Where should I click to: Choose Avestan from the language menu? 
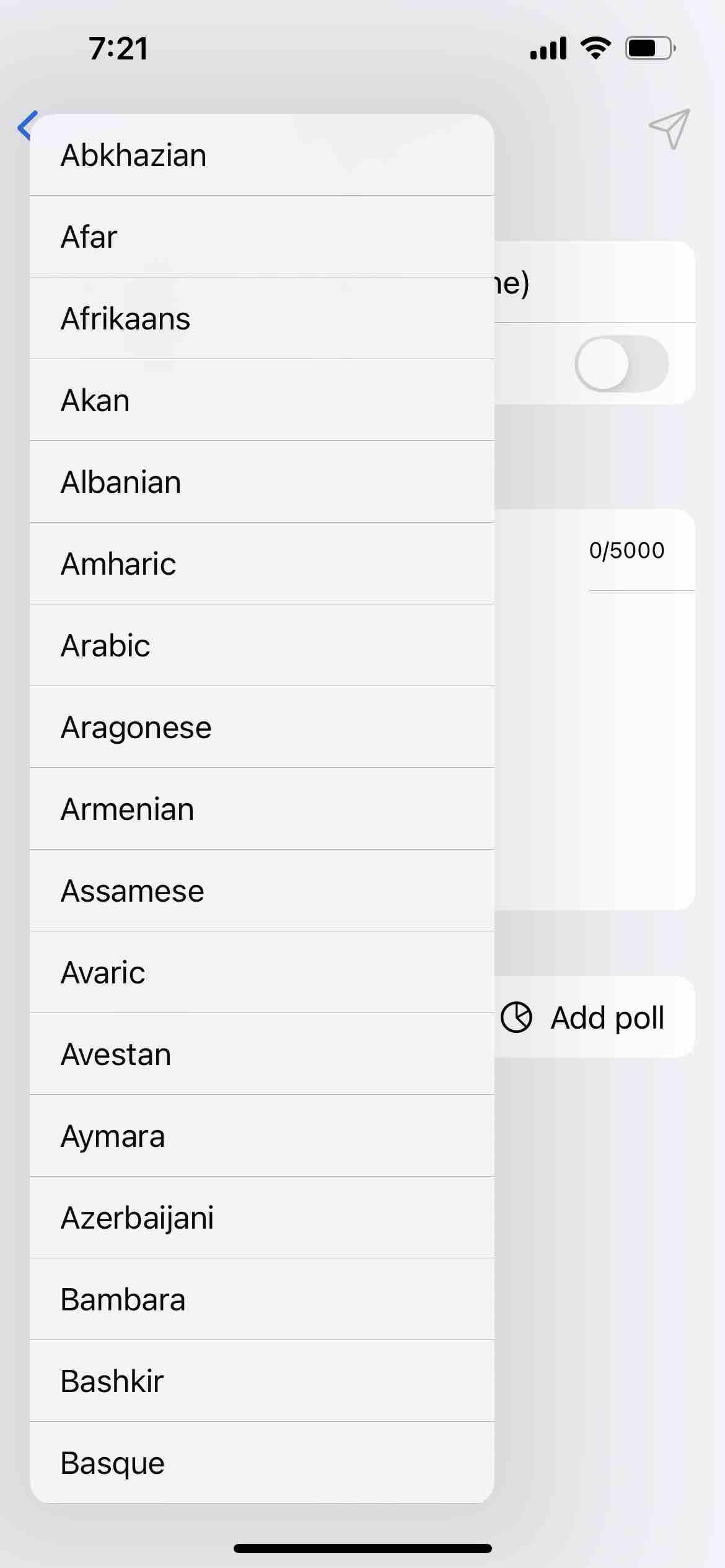click(261, 1054)
